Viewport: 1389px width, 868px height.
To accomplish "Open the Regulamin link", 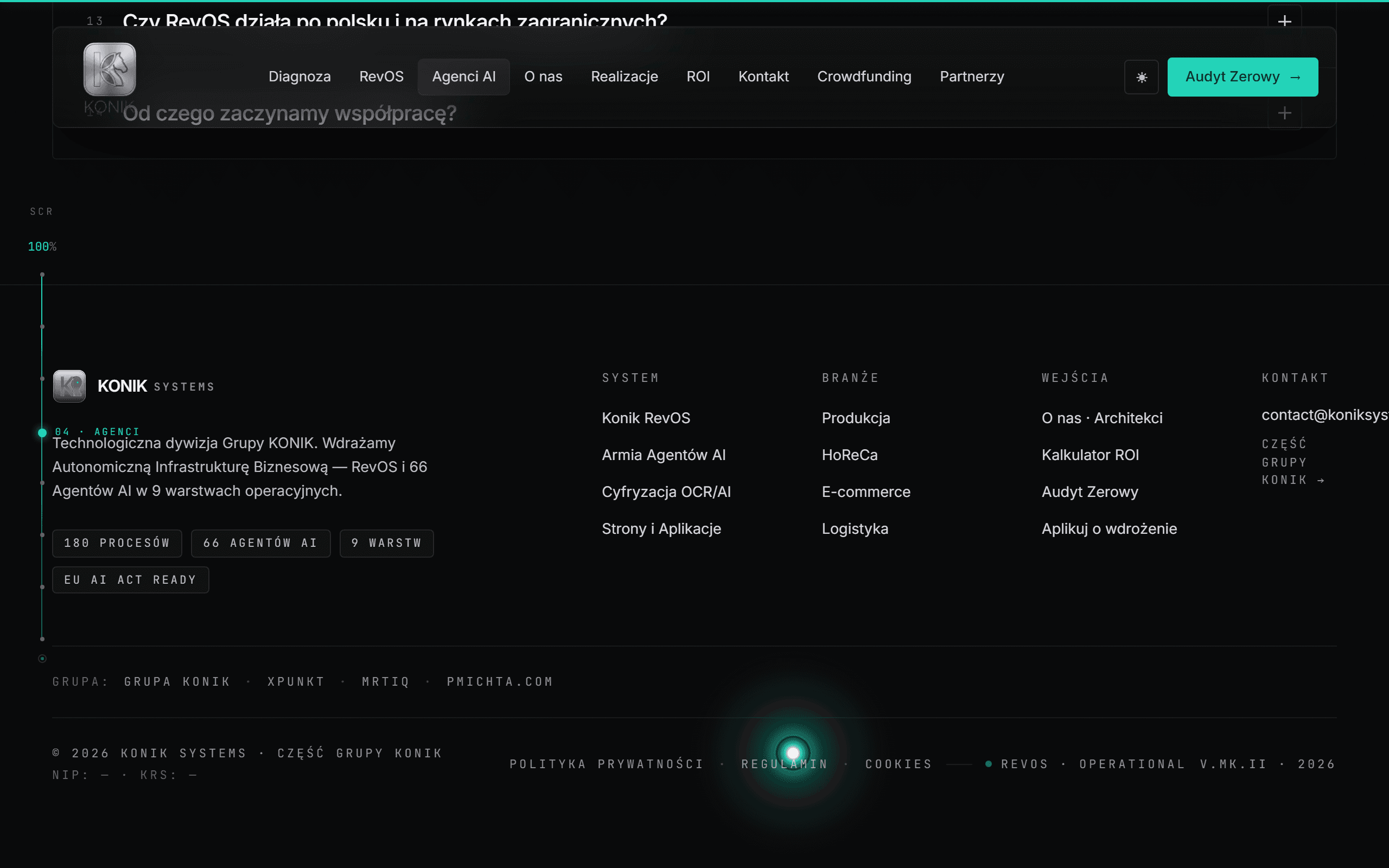I will [784, 764].
